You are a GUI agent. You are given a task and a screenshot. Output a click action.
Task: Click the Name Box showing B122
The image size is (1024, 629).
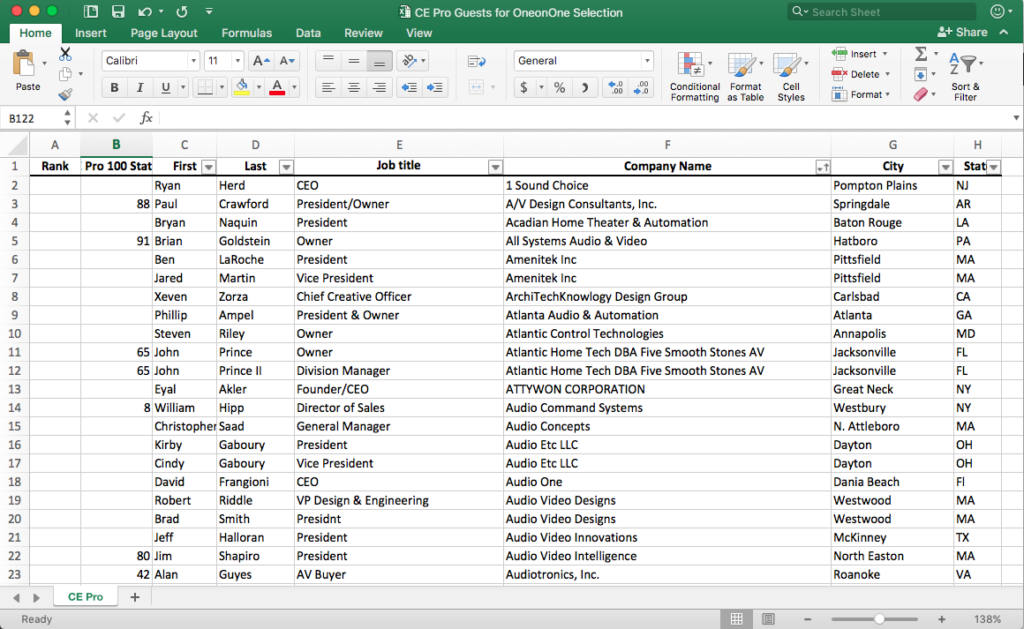pos(33,118)
